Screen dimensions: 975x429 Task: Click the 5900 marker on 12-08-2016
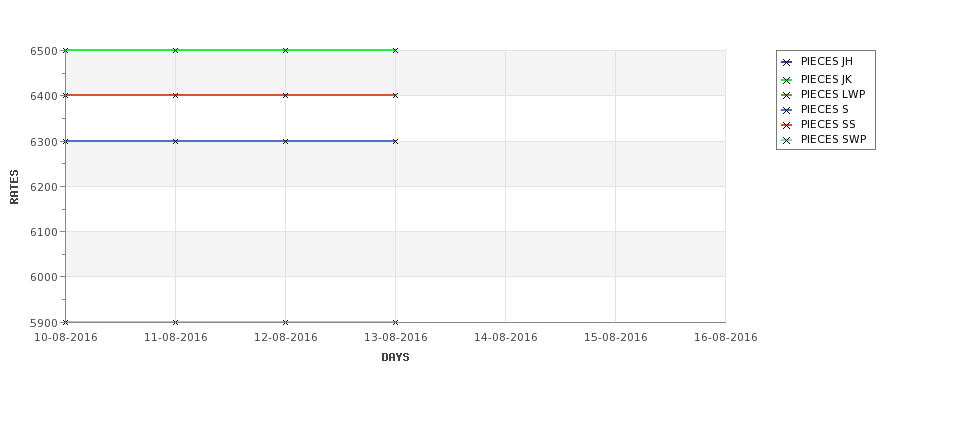[x=285, y=322]
